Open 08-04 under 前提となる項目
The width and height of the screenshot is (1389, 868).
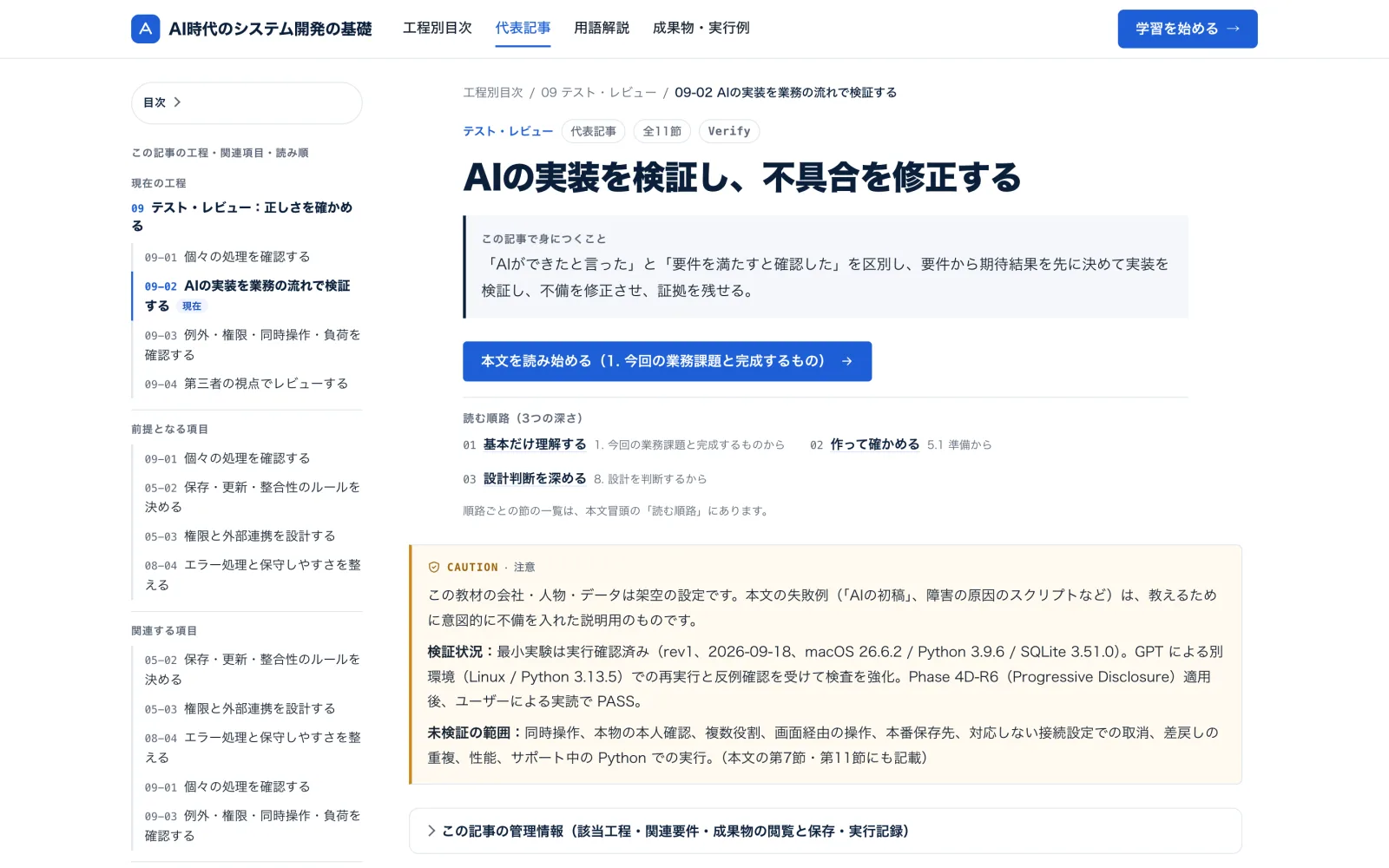[253, 575]
